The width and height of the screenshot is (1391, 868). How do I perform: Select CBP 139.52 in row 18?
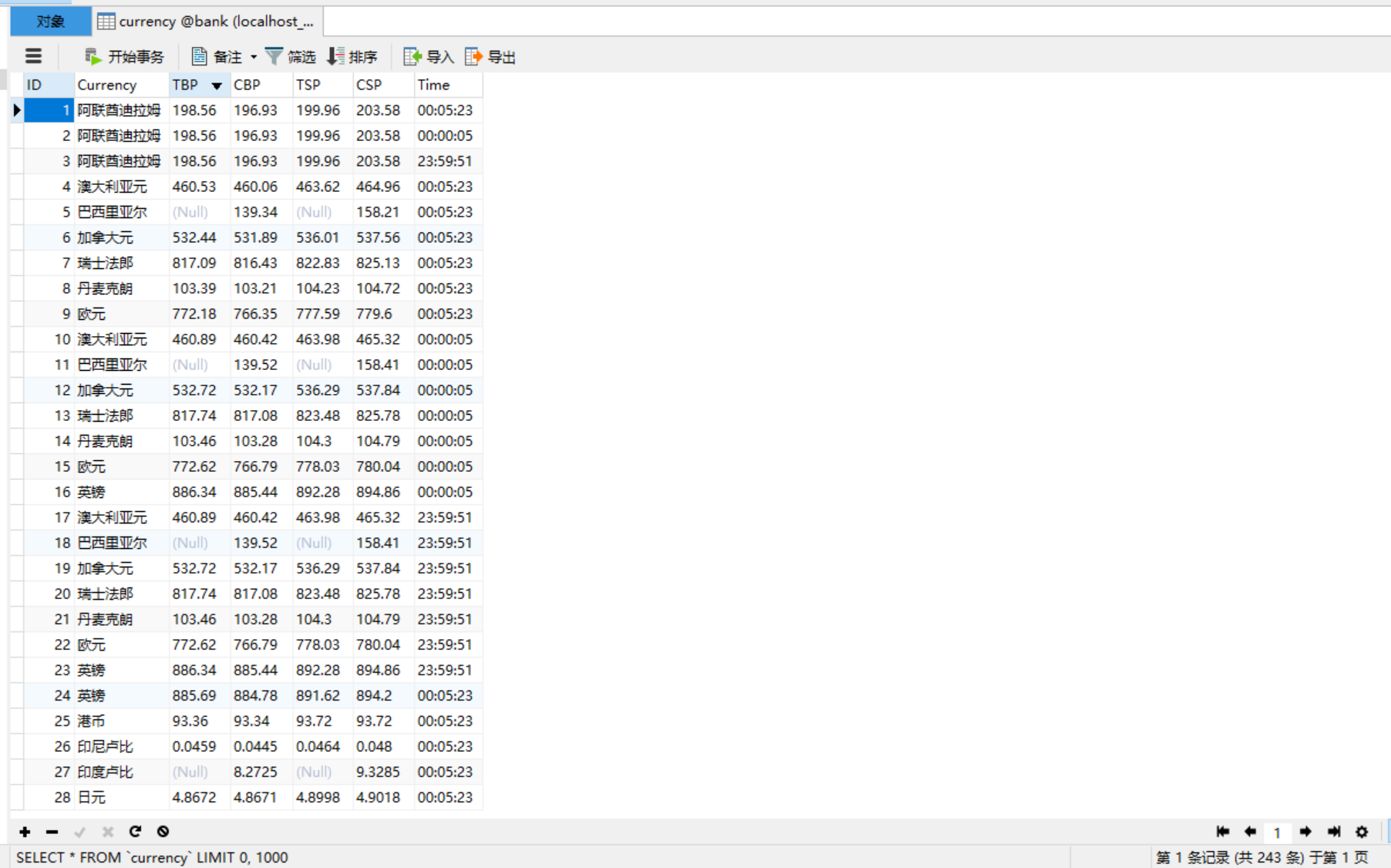[x=261, y=543]
